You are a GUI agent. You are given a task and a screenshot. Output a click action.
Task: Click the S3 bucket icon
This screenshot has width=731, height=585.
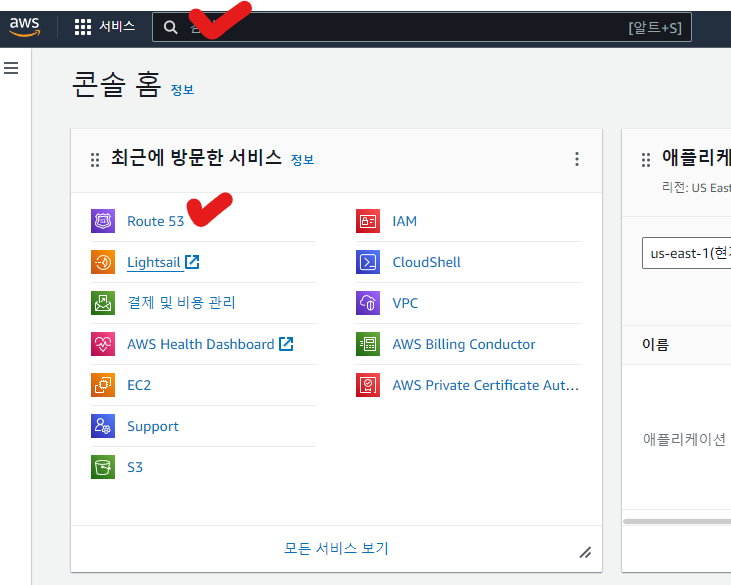pos(103,467)
